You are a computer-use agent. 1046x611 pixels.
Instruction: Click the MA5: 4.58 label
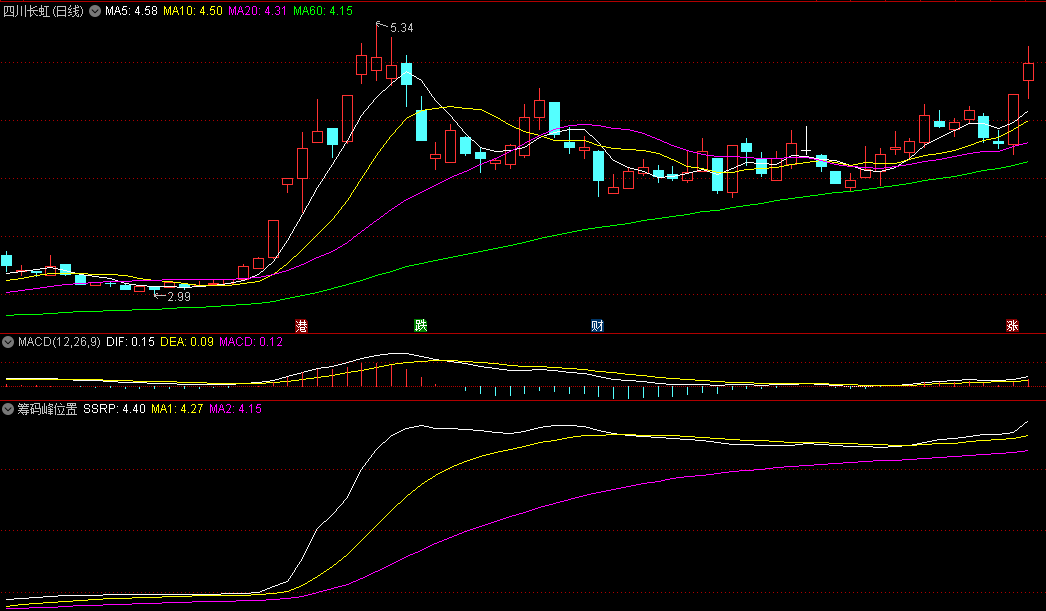[131, 11]
